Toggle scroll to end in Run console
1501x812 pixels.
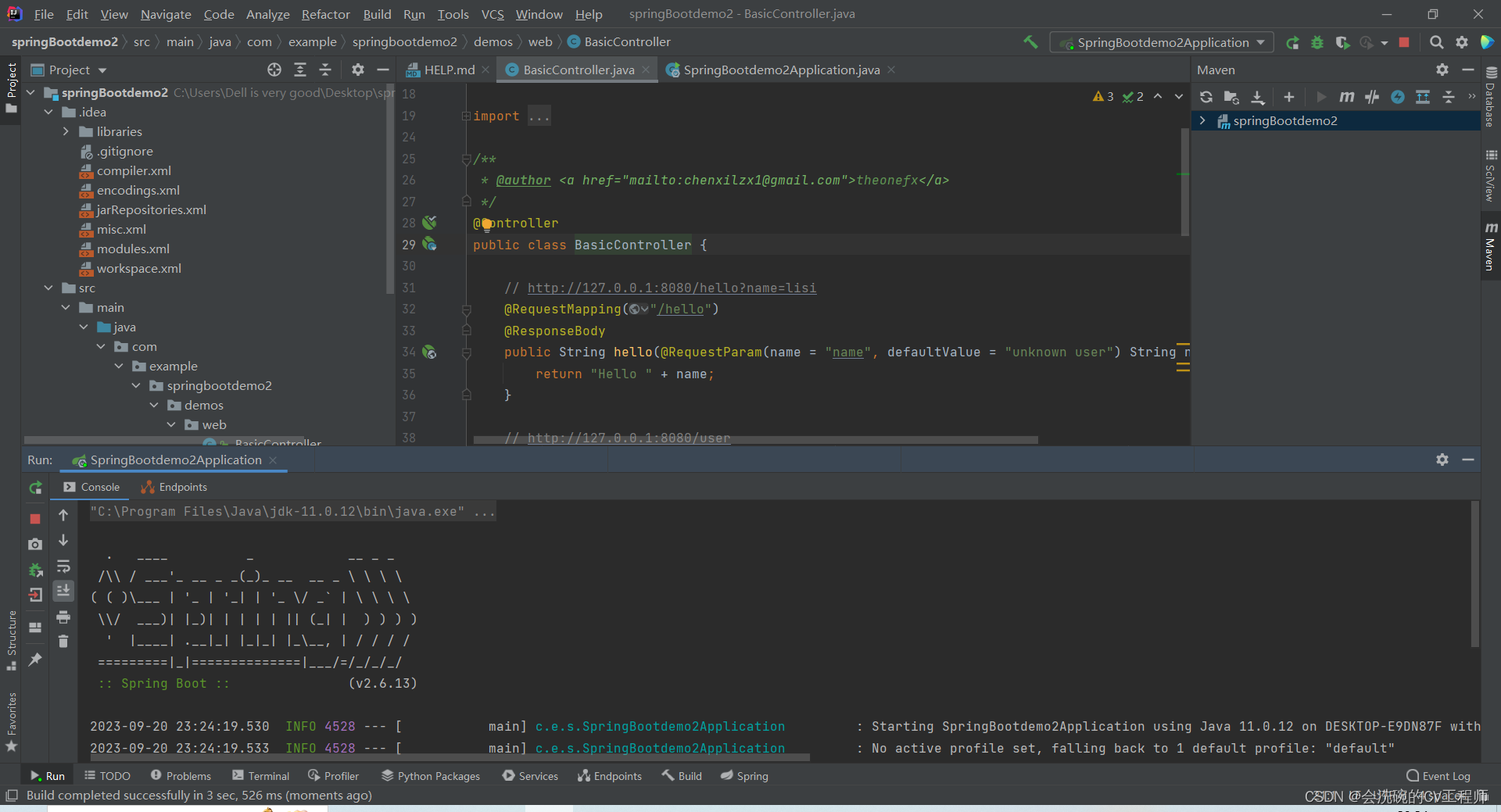(x=63, y=591)
